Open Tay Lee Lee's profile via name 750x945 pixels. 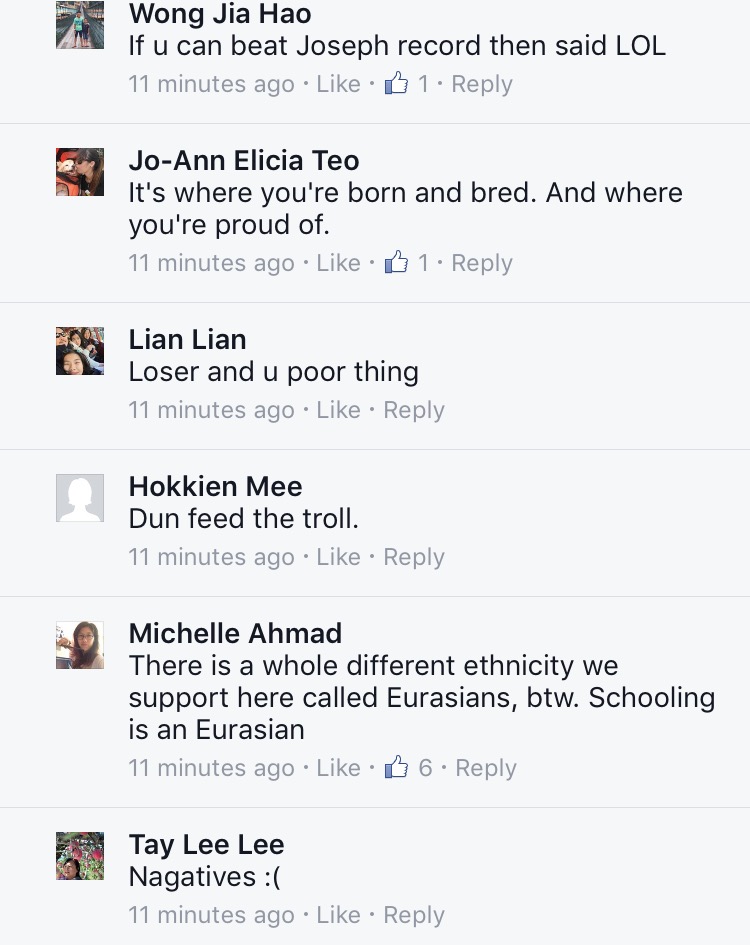tap(206, 844)
